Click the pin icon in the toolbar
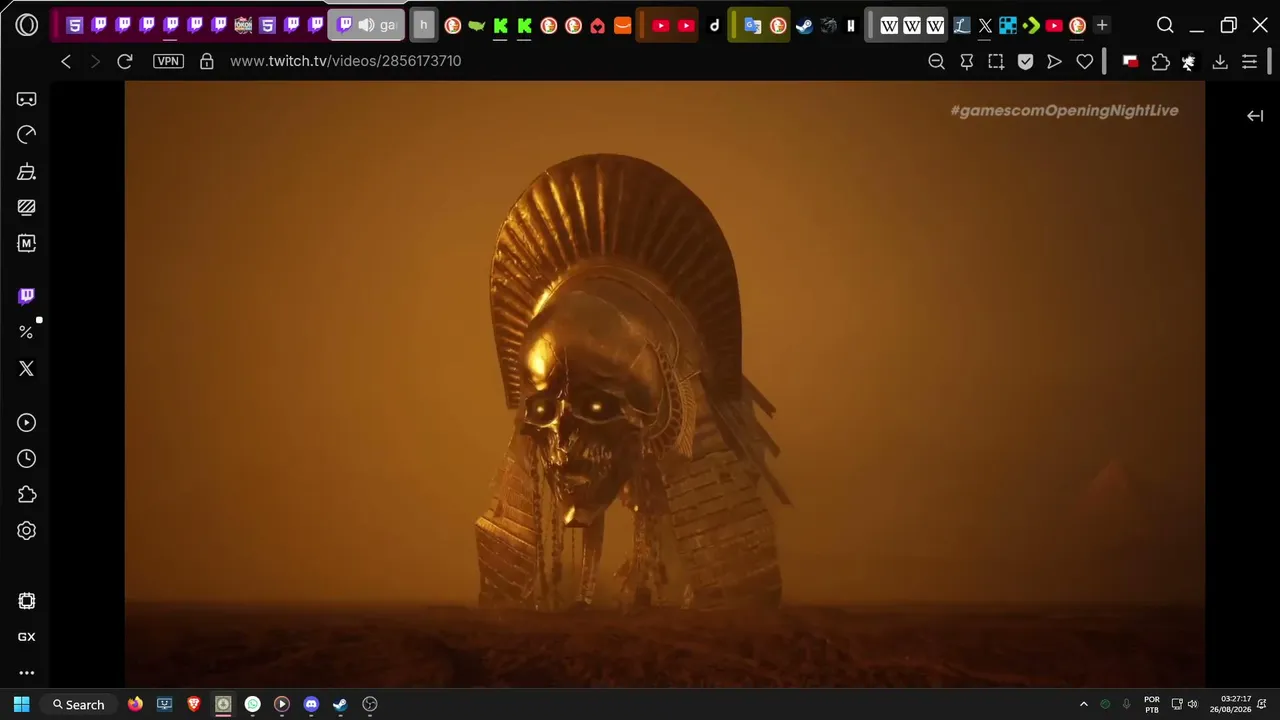Viewport: 1280px width, 720px height. pyautogui.click(x=966, y=62)
